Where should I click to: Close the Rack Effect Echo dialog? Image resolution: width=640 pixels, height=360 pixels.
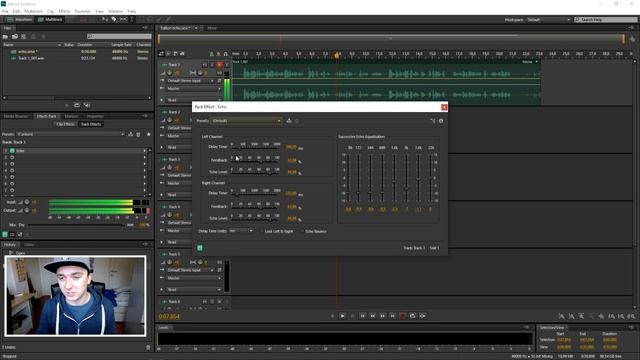click(x=444, y=107)
